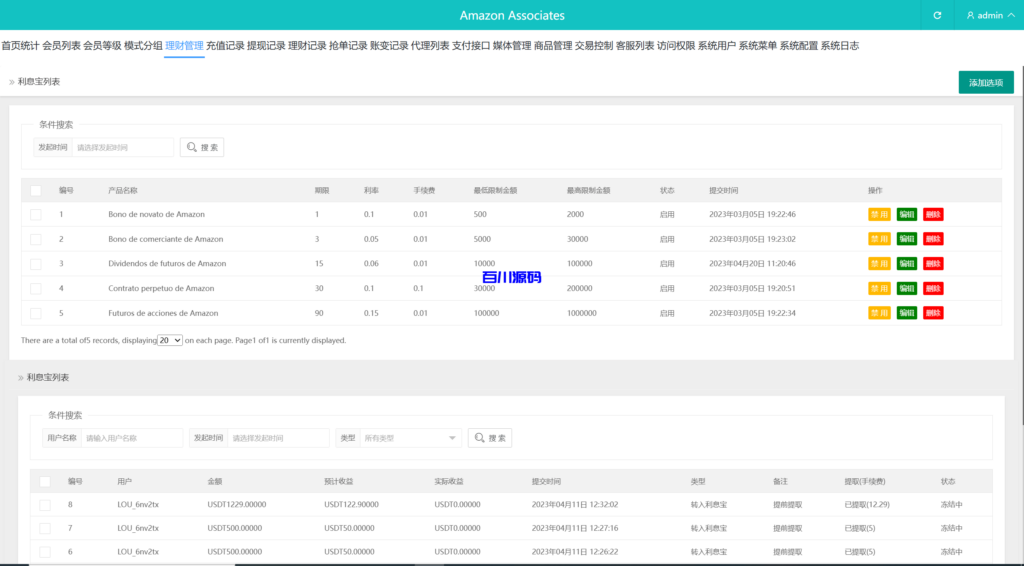Tick the checkbox for record number 8
Image resolution: width=1024 pixels, height=566 pixels.
point(44,505)
